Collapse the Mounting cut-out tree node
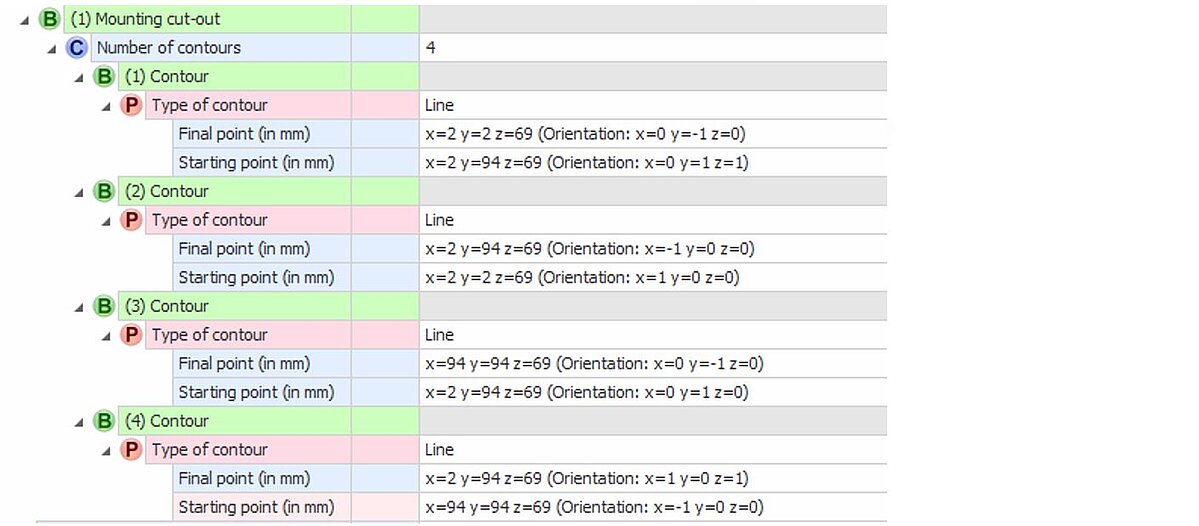 [x=23, y=20]
